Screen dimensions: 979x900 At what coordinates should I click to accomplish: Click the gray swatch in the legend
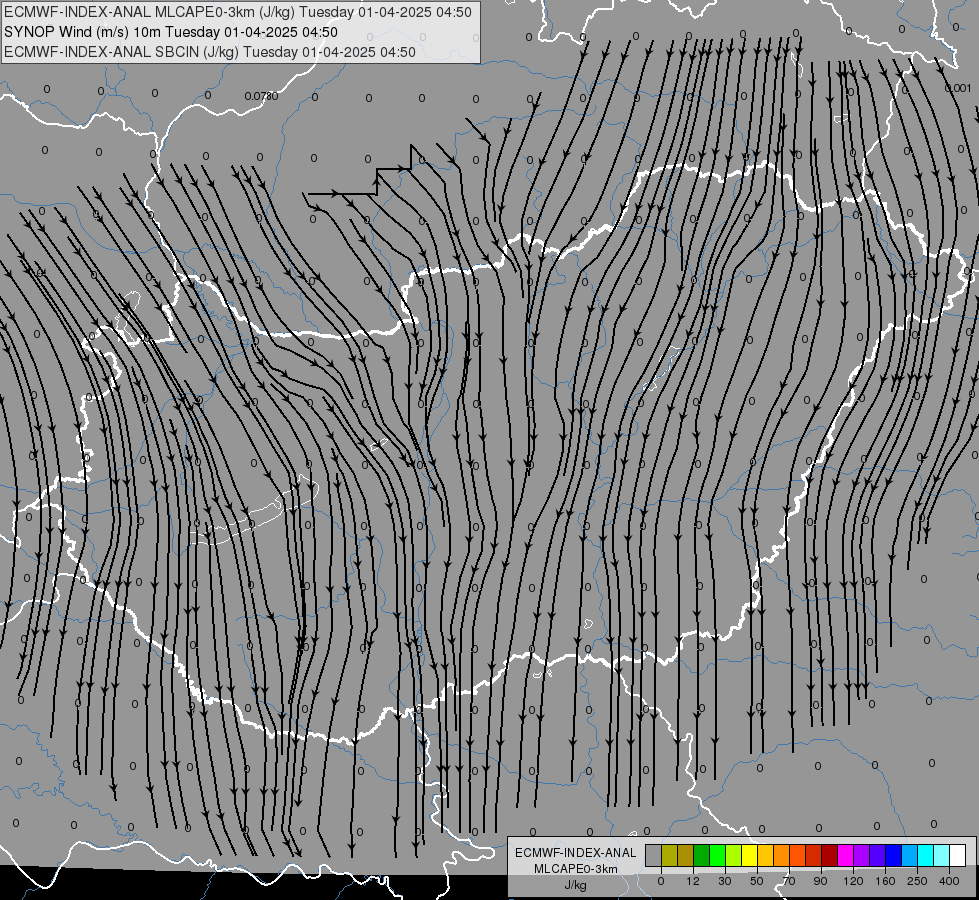[654, 855]
